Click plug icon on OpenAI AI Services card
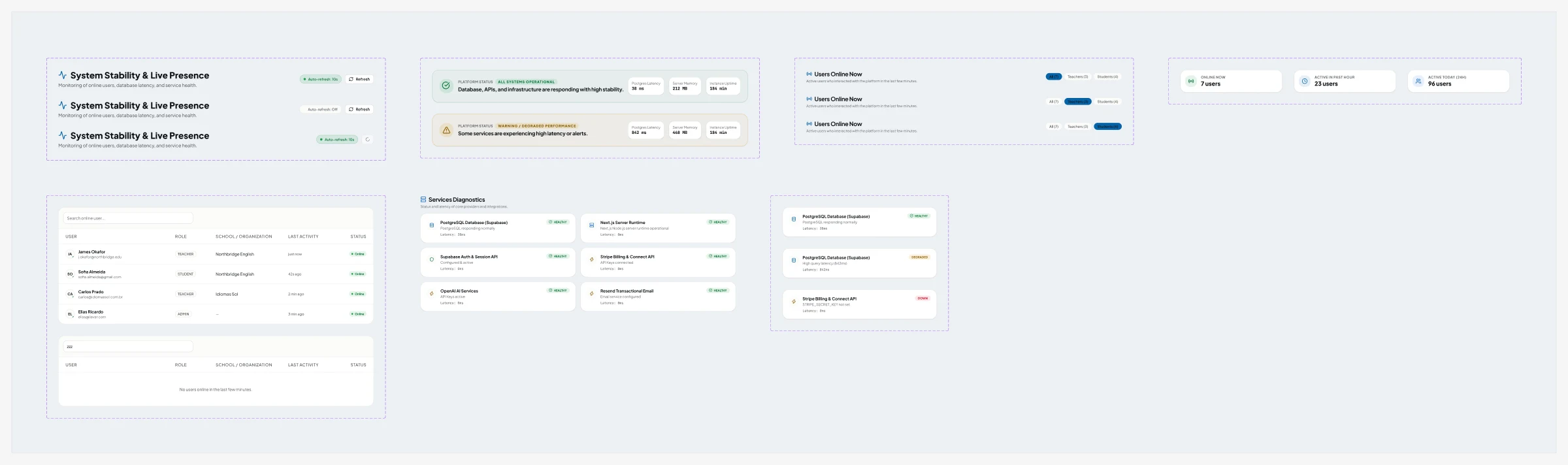The width and height of the screenshot is (1568, 465). [431, 293]
